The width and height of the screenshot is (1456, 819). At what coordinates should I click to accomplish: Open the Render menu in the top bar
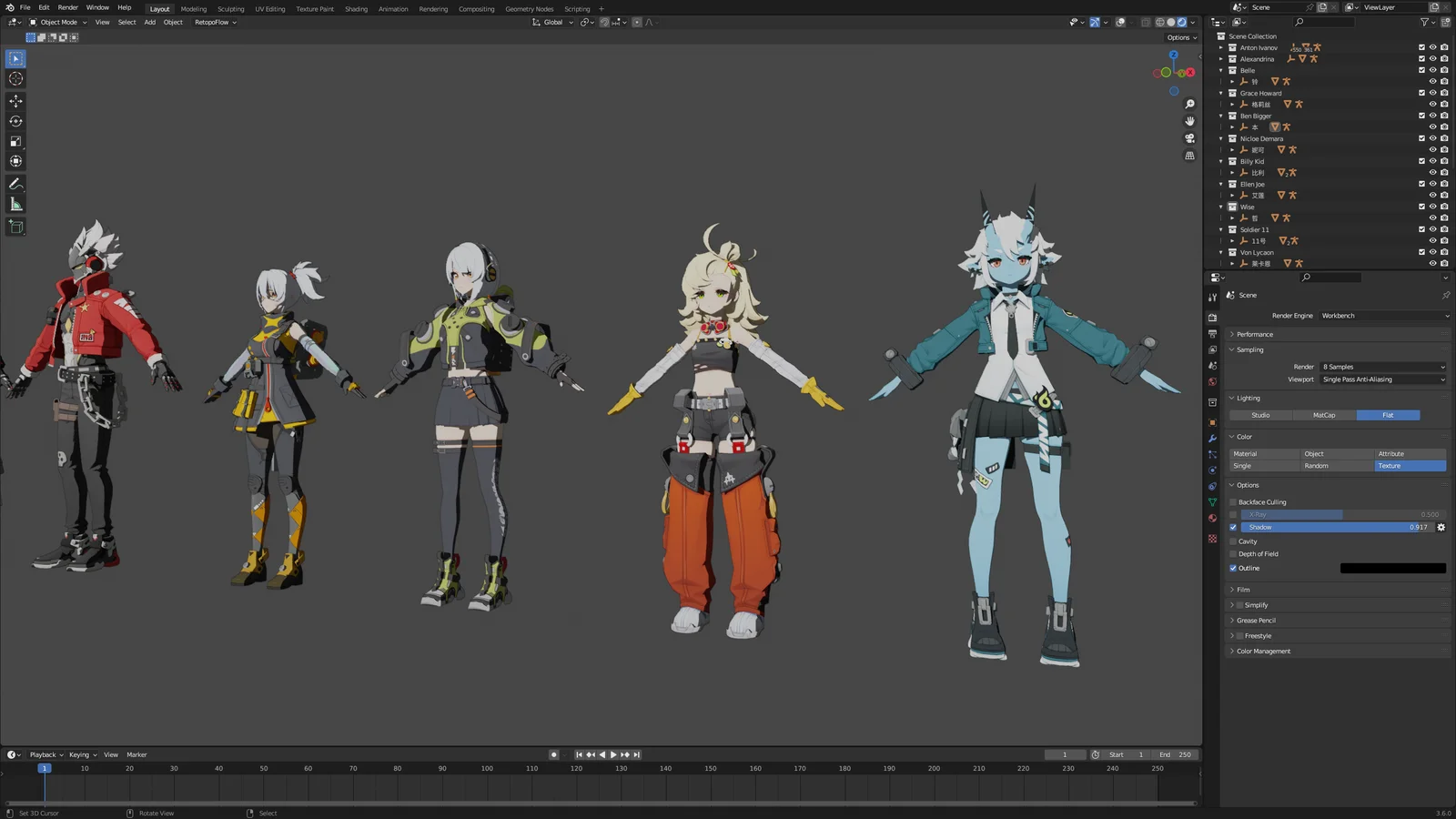click(x=66, y=6)
